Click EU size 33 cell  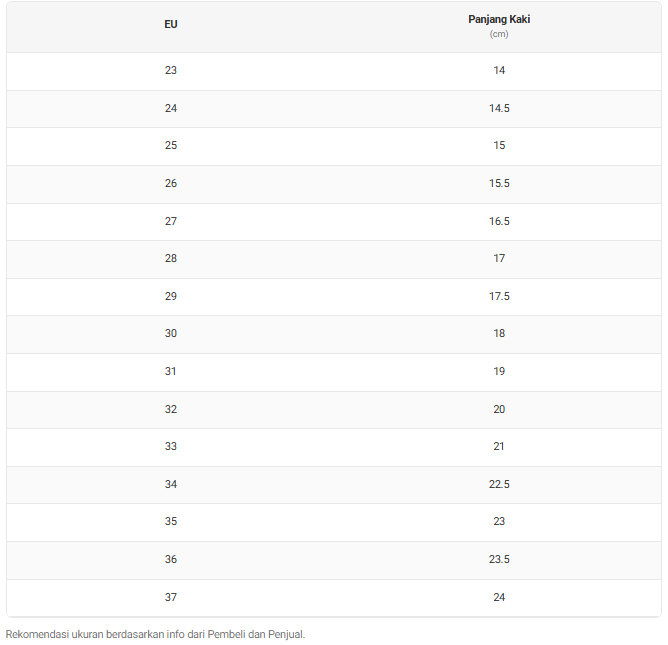coord(171,446)
